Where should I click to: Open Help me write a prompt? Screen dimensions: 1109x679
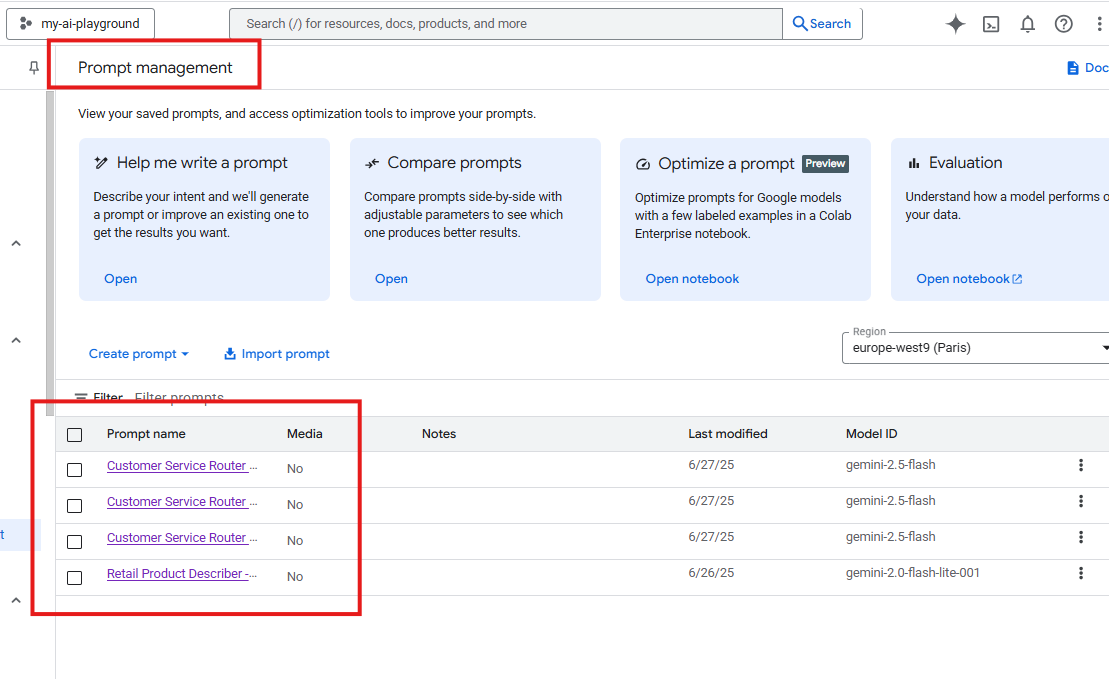pos(120,279)
